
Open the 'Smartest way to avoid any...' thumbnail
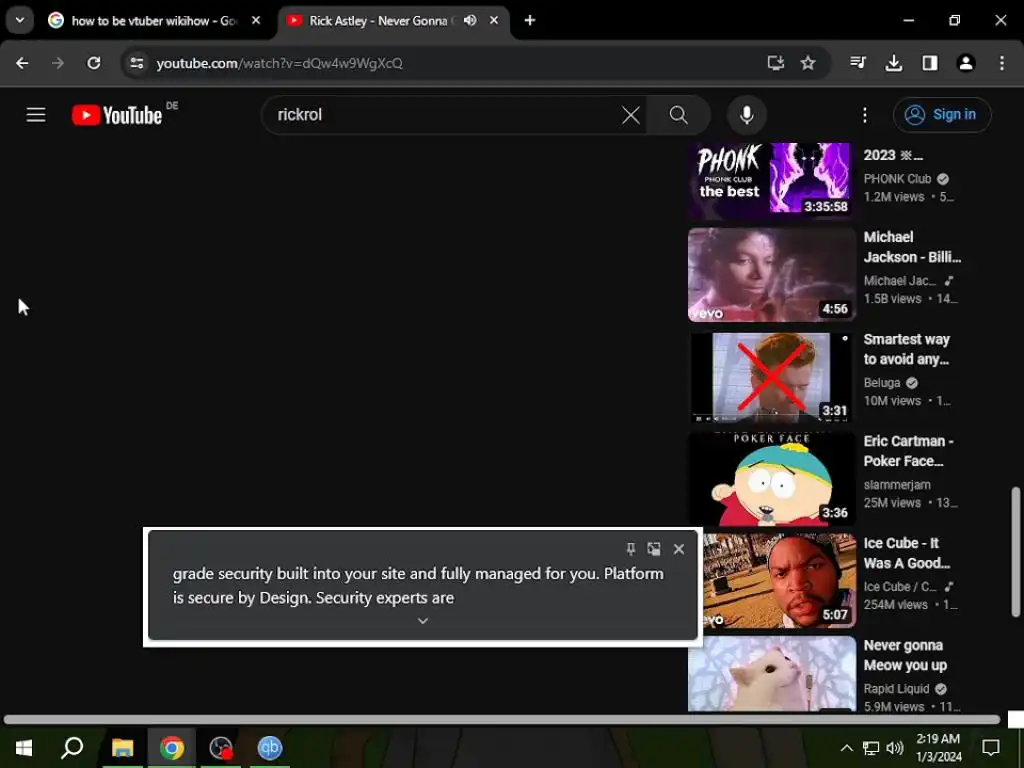[771, 377]
